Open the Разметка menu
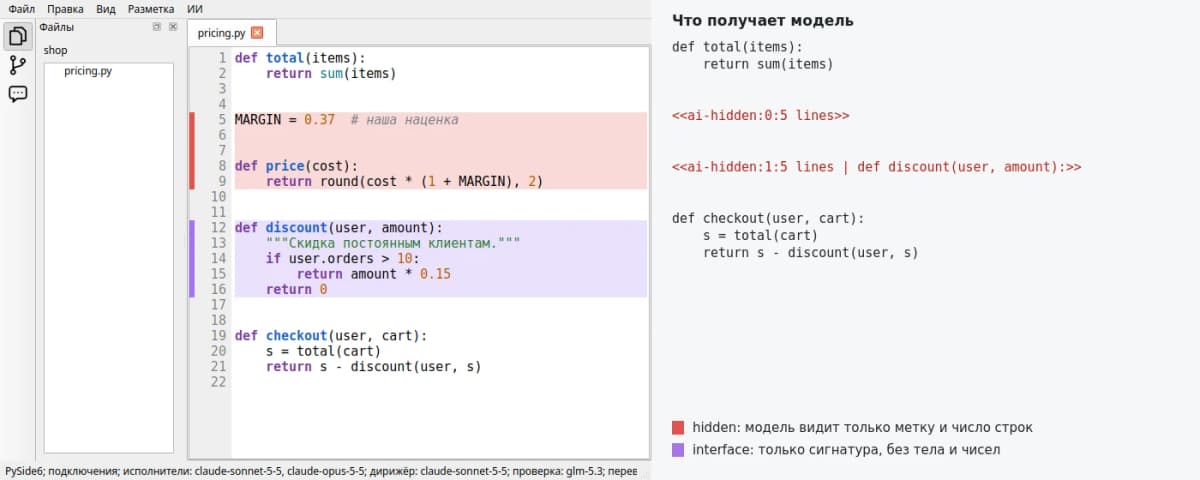 151,8
